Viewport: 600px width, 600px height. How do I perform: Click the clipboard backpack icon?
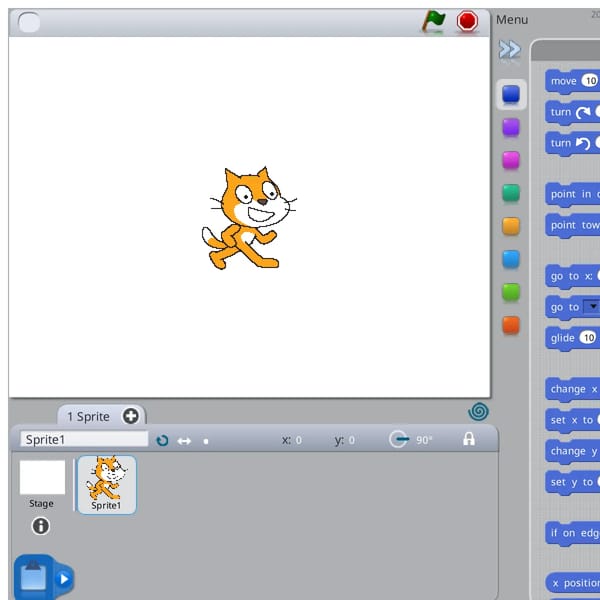click(x=34, y=576)
